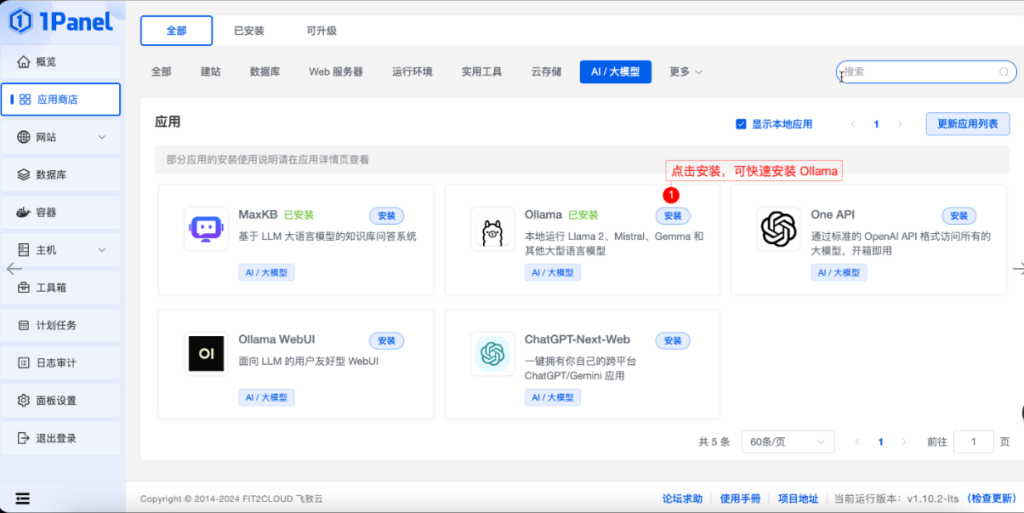
Task: Click the AI / 大模型 tag on MaxKB
Action: [266, 272]
